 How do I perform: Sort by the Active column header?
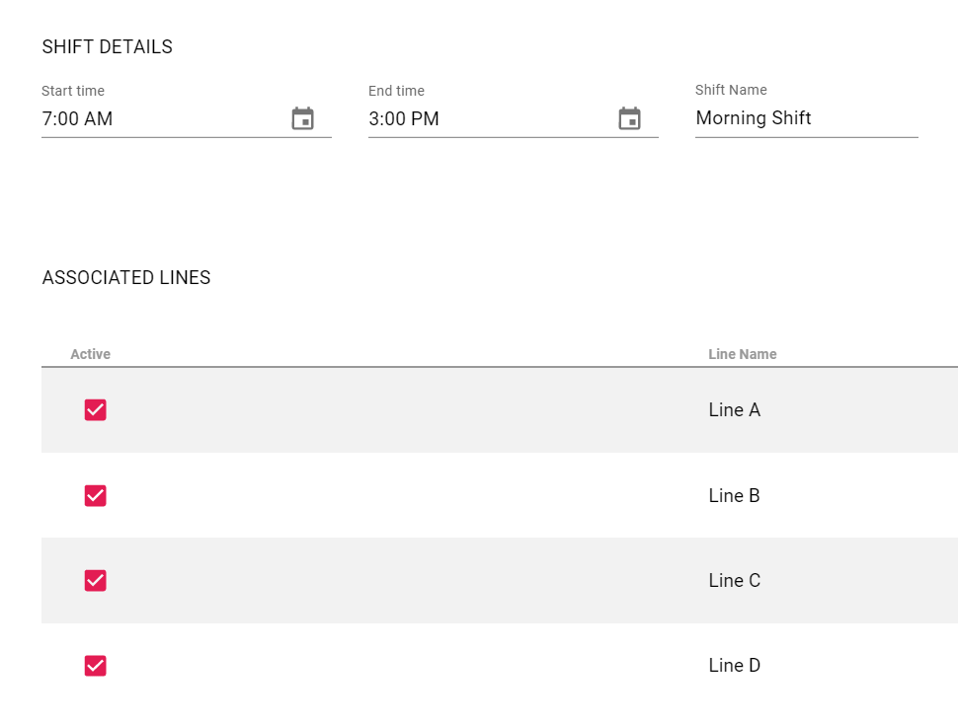tap(90, 354)
